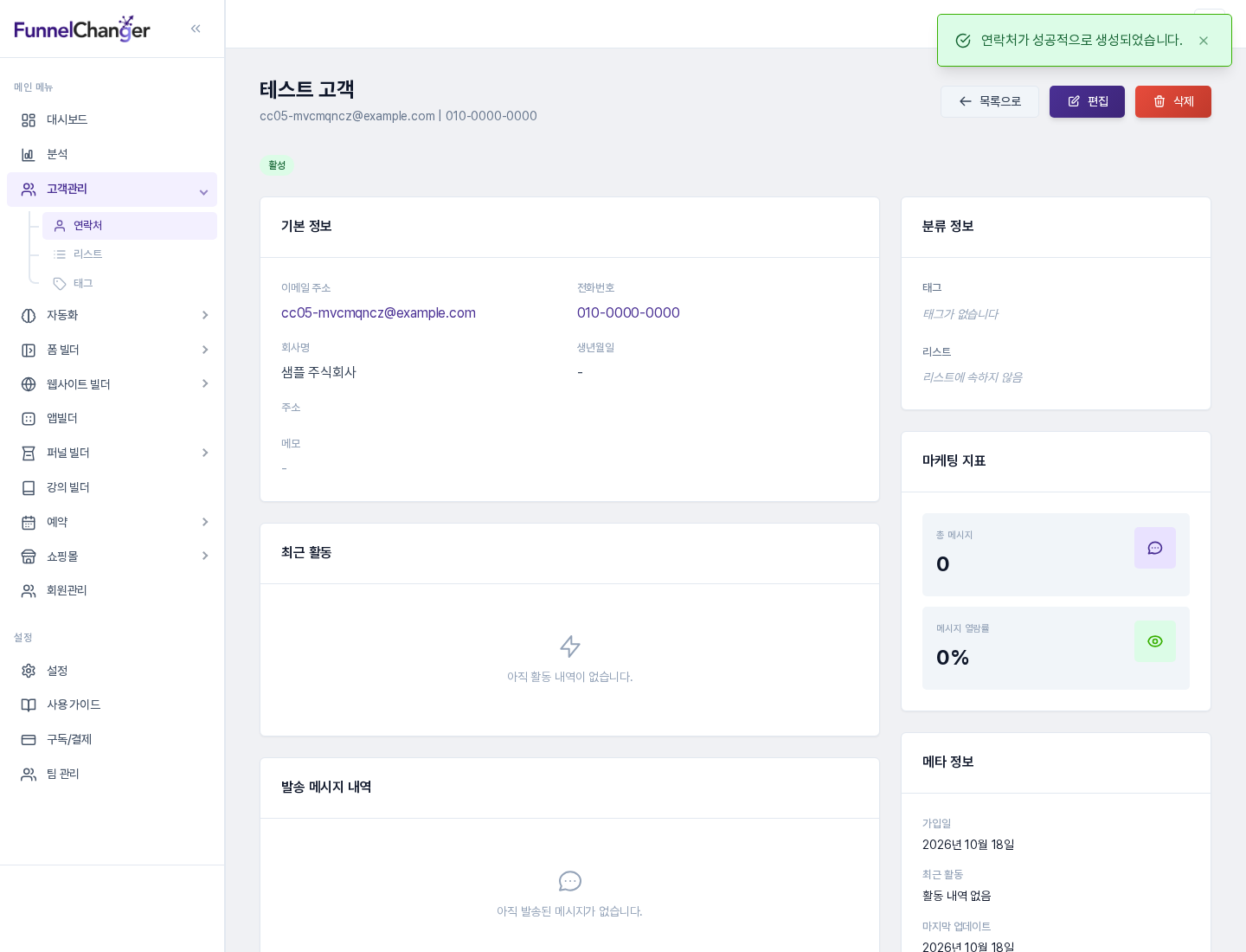Image resolution: width=1246 pixels, height=952 pixels.
Task: Click the 리스트에 속하지 않음 text
Action: click(973, 377)
